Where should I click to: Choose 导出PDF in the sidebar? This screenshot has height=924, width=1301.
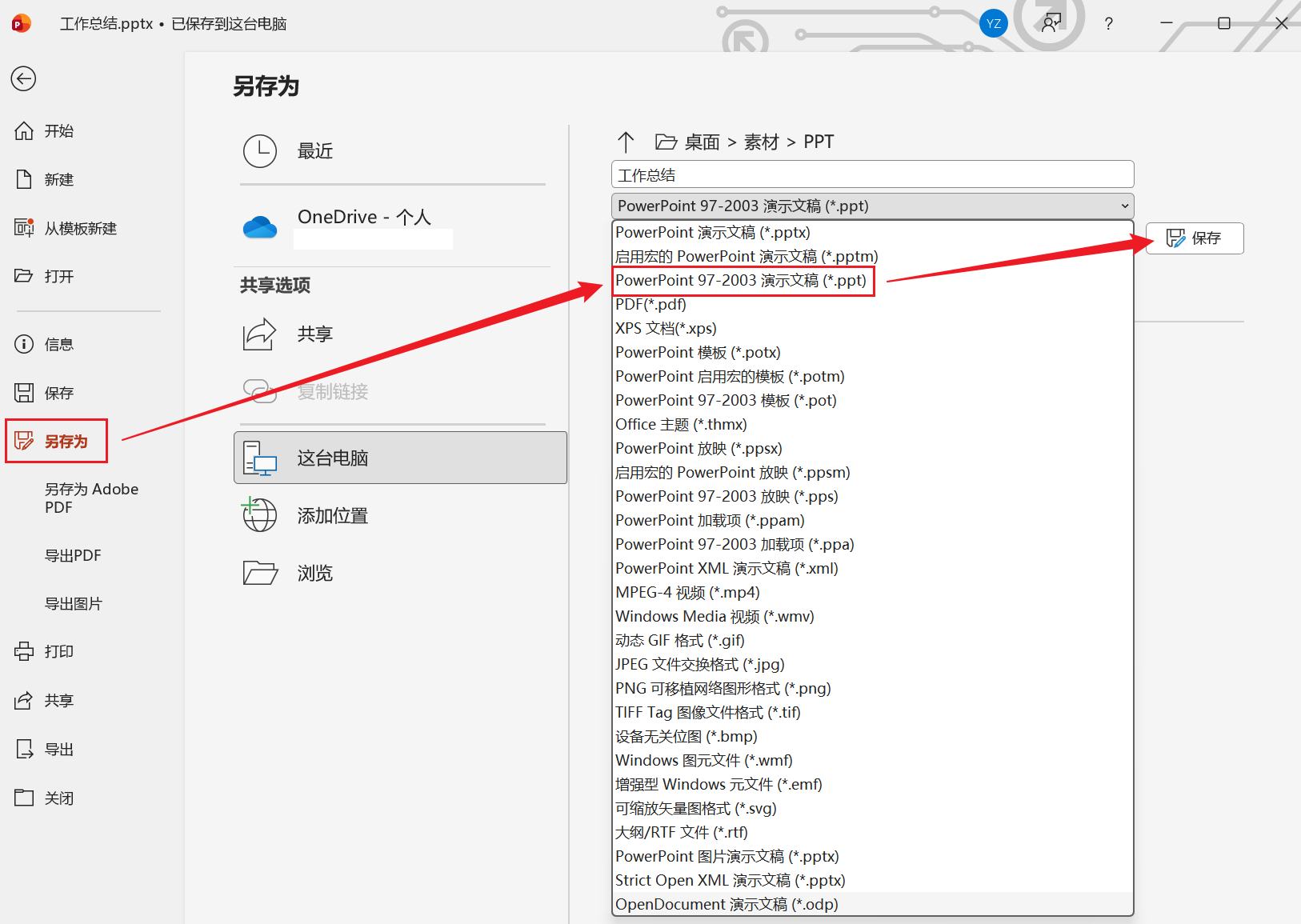coord(73,555)
